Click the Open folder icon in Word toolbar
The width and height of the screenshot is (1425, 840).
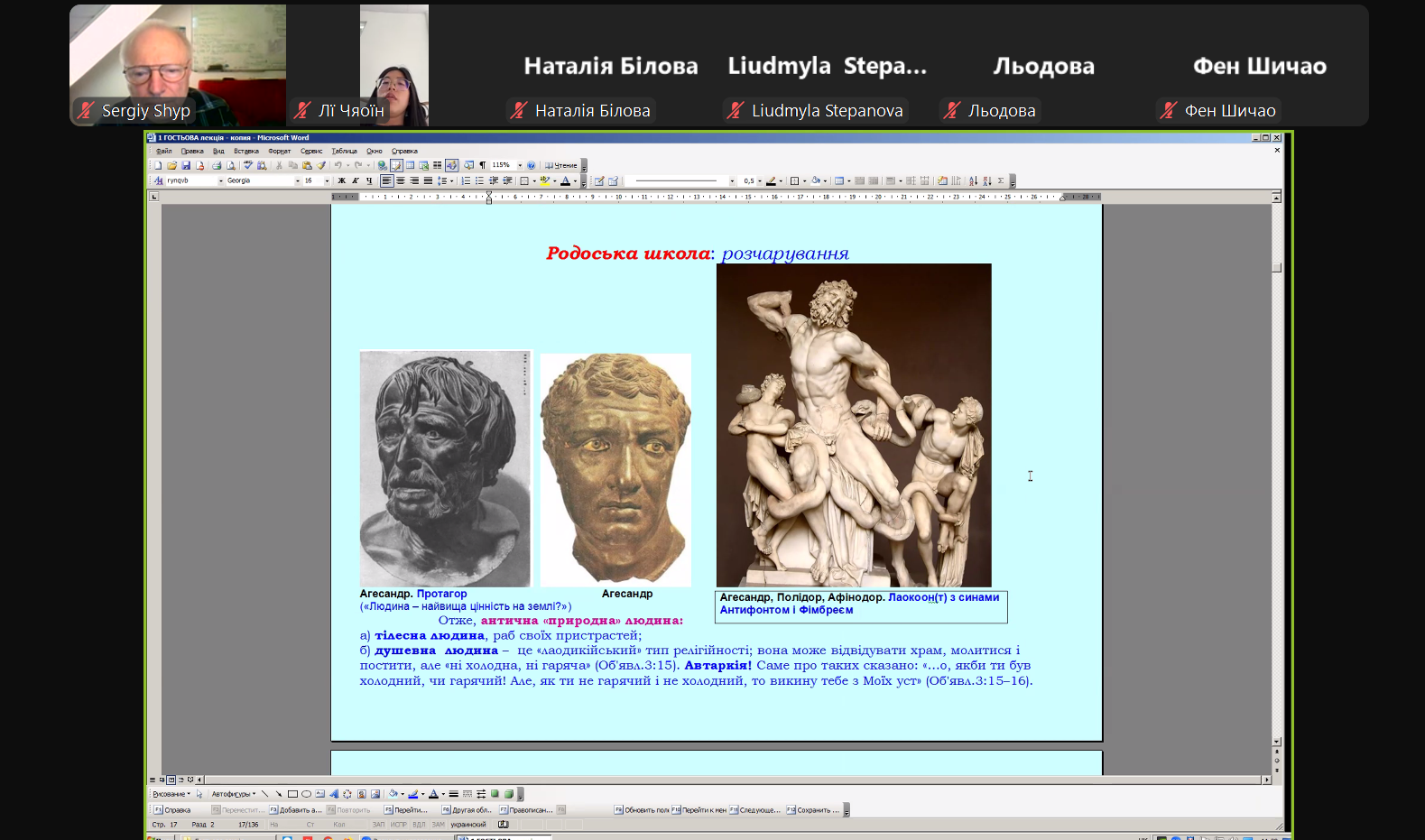point(171,165)
